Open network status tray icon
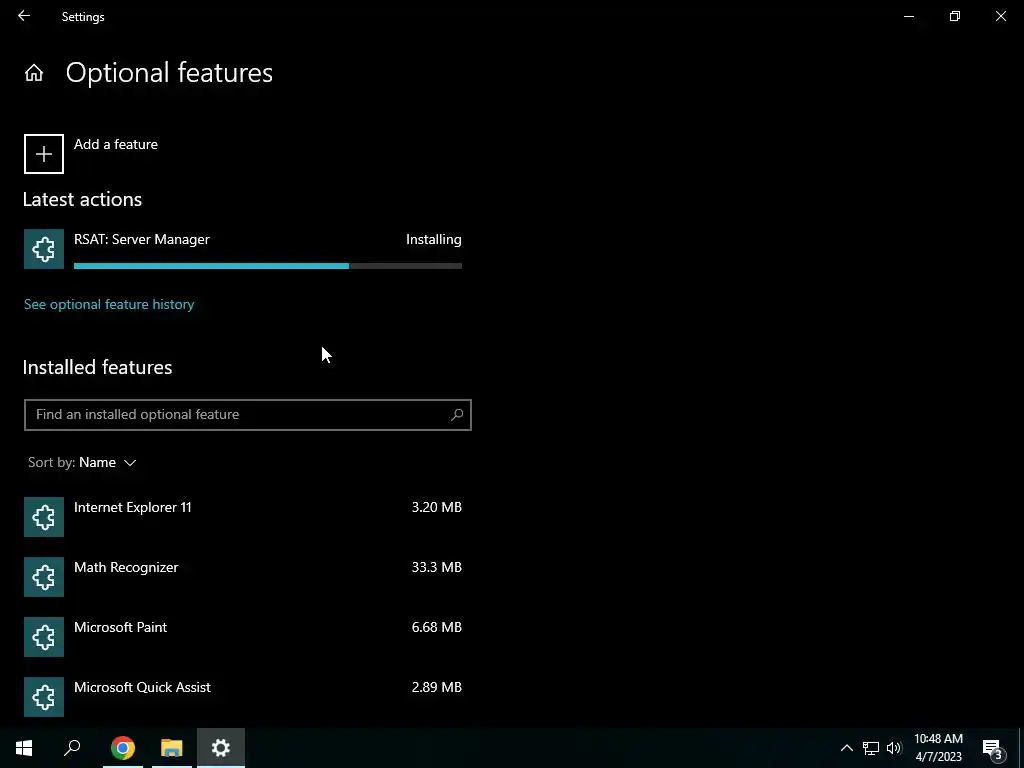Viewport: 1024px width, 768px height. coord(871,748)
